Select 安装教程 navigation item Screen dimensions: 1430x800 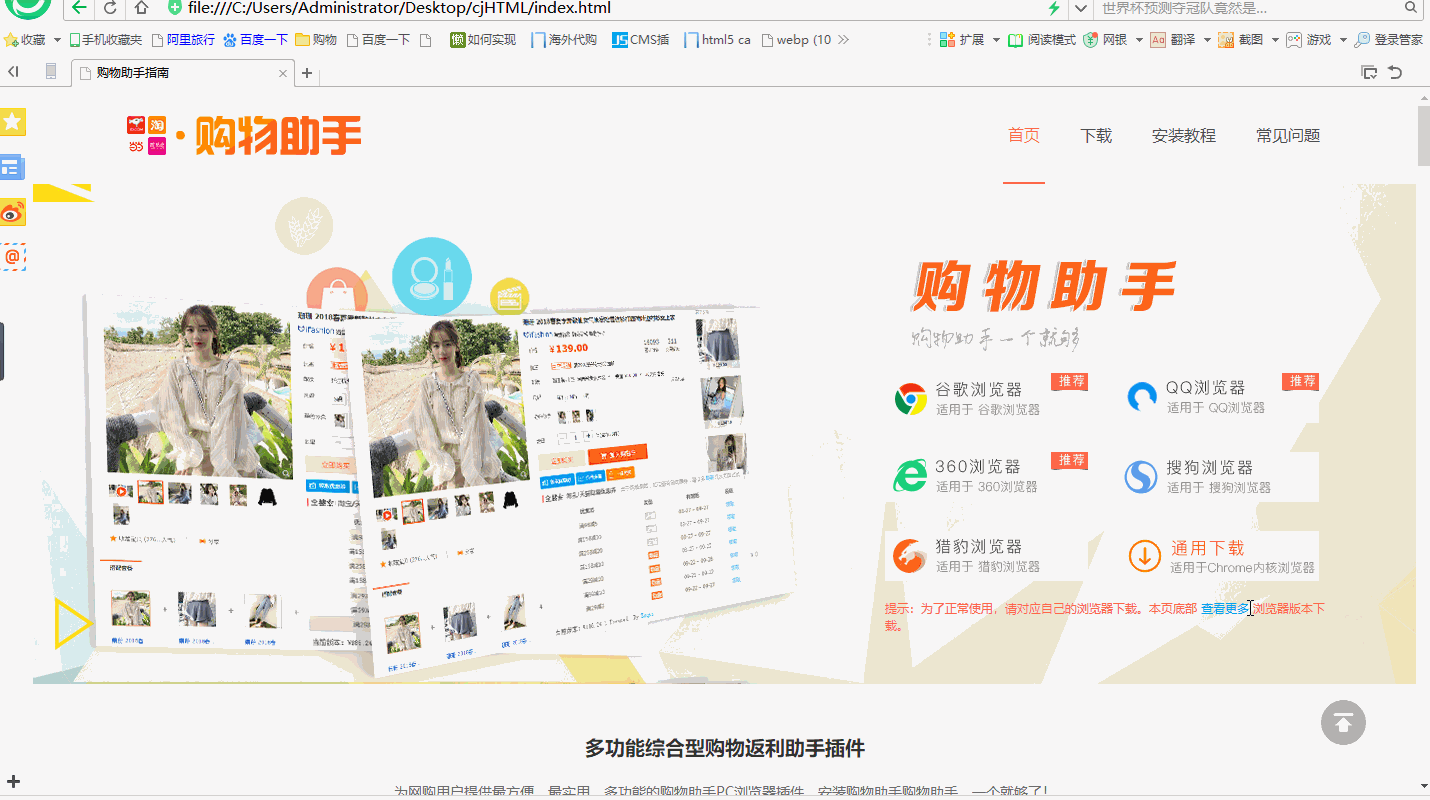1184,136
